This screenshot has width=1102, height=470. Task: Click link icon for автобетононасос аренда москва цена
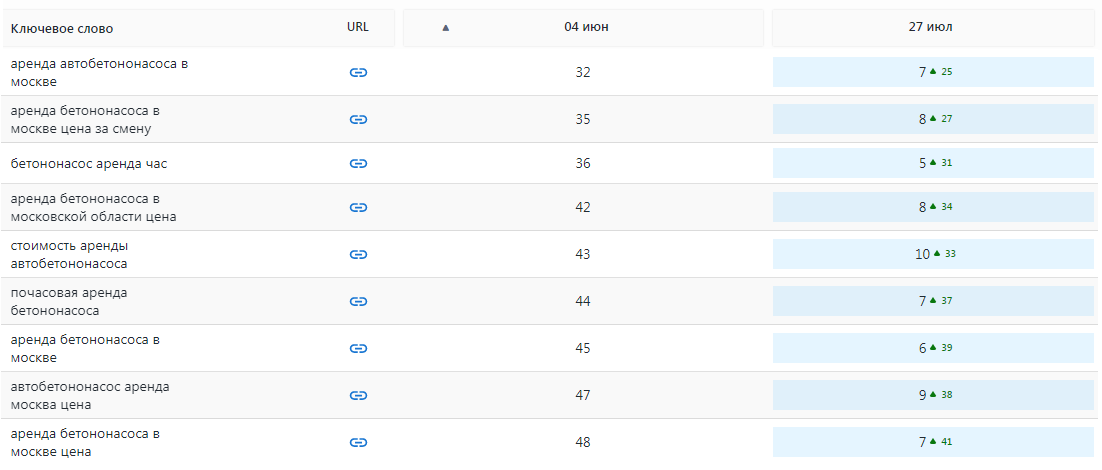(358, 396)
